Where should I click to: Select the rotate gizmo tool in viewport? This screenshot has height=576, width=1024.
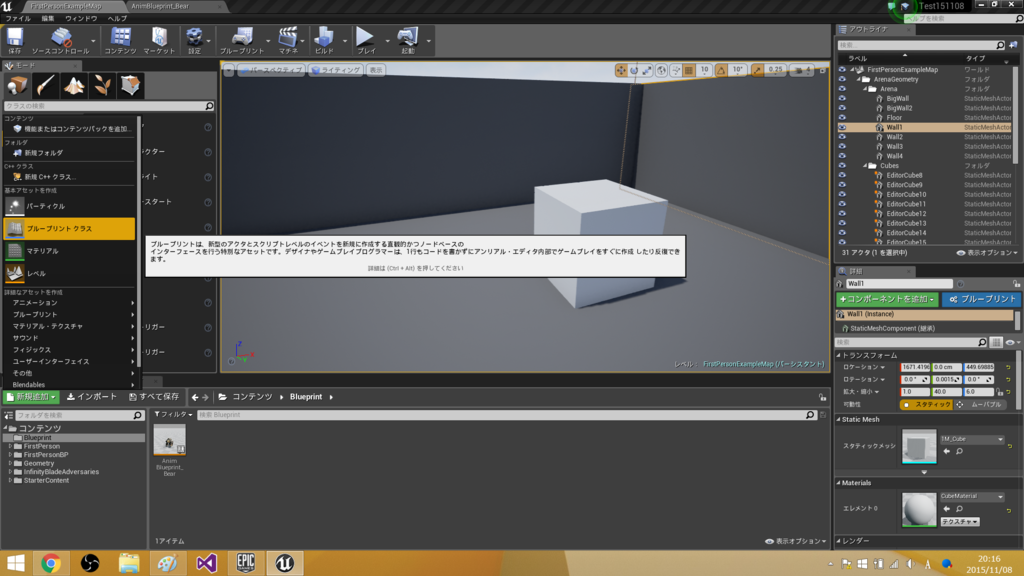pyautogui.click(x=633, y=70)
